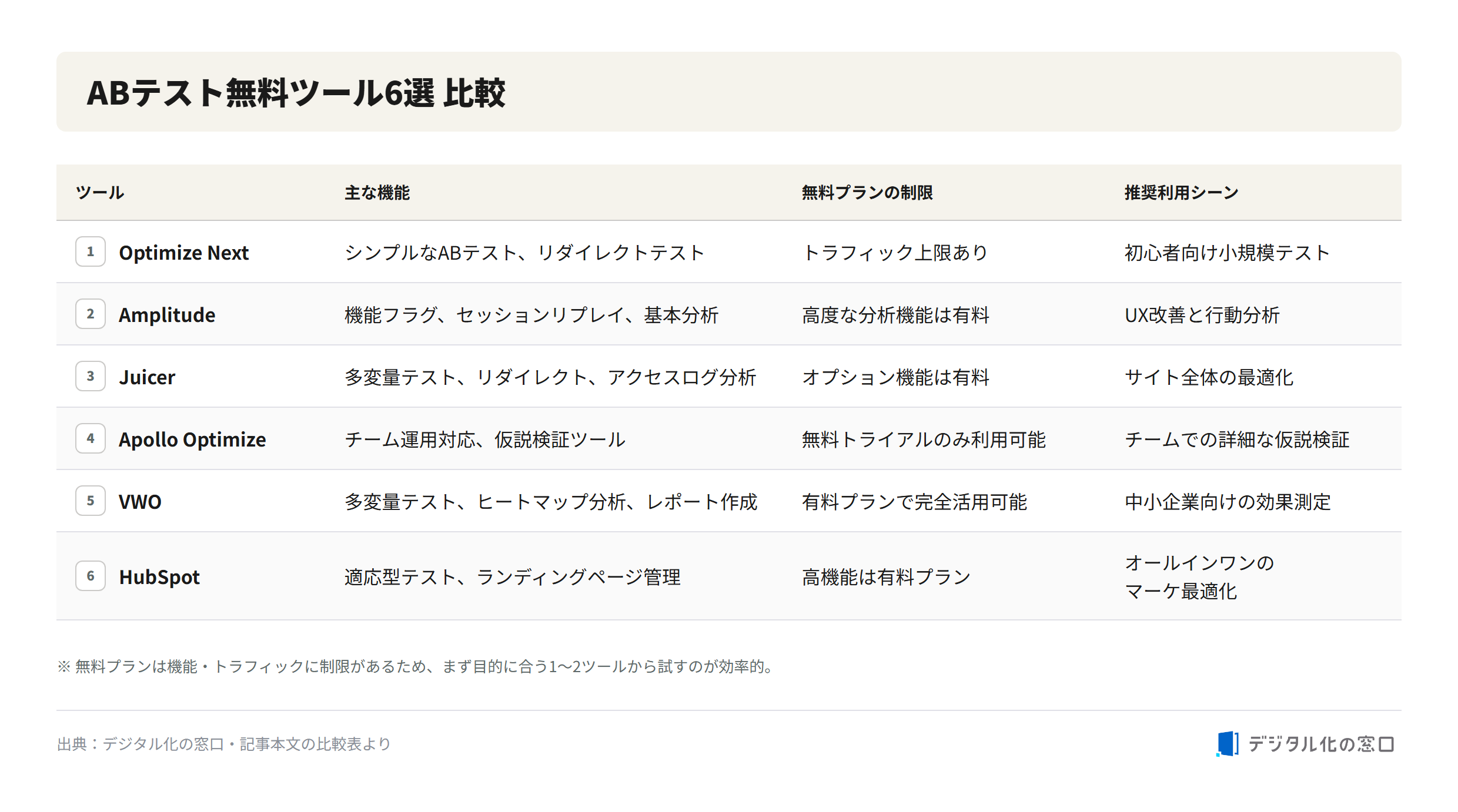1458x812 pixels.
Task: Click the オプション機能は有料 cell
Action: click(x=896, y=377)
